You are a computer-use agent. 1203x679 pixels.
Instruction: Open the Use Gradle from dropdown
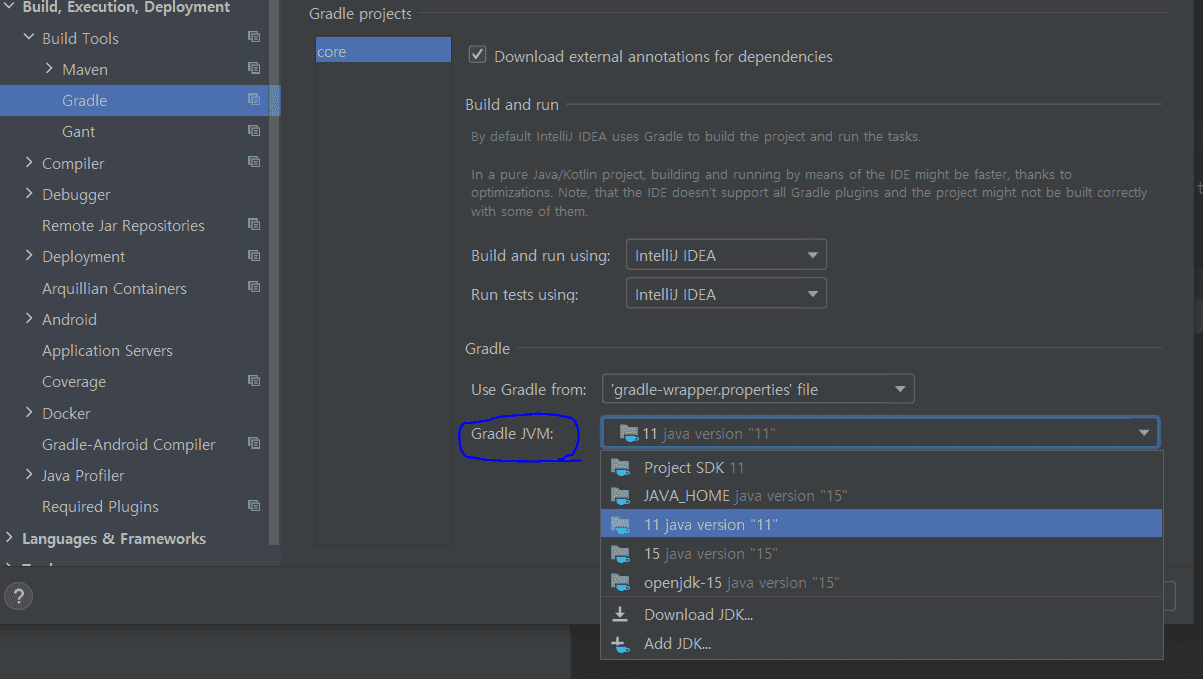coord(758,389)
